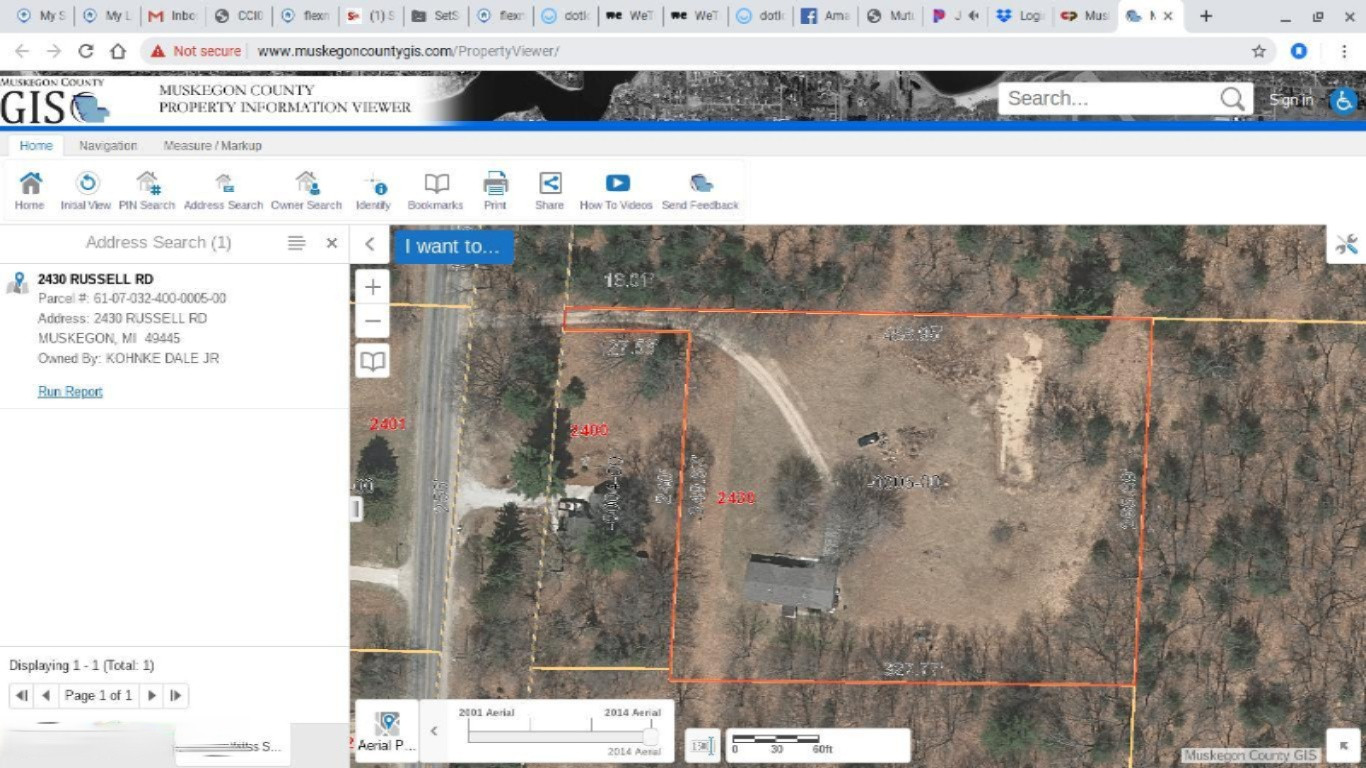Click the Run Report link

(70, 391)
